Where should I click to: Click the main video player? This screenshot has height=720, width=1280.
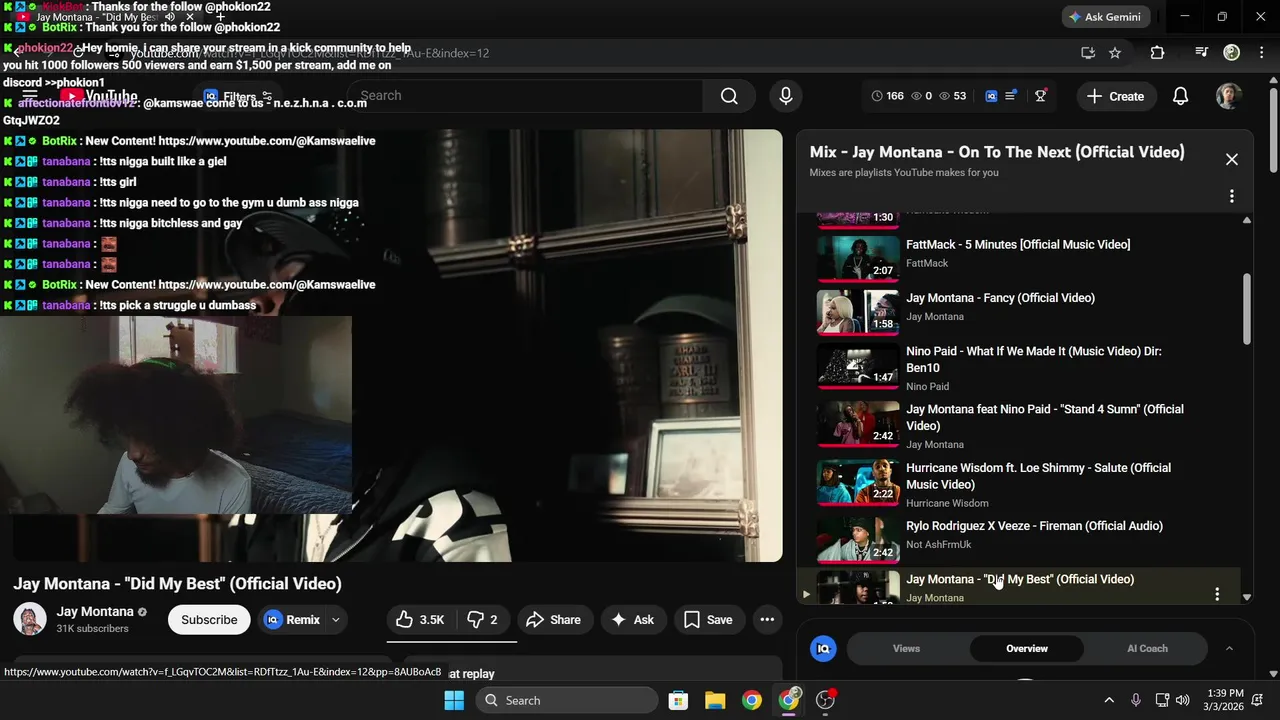point(397,345)
